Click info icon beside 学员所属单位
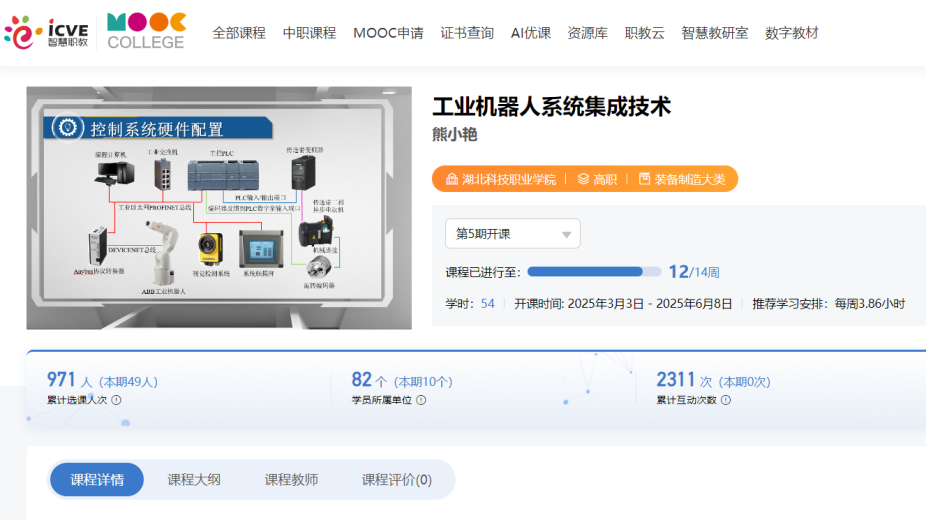 point(421,400)
